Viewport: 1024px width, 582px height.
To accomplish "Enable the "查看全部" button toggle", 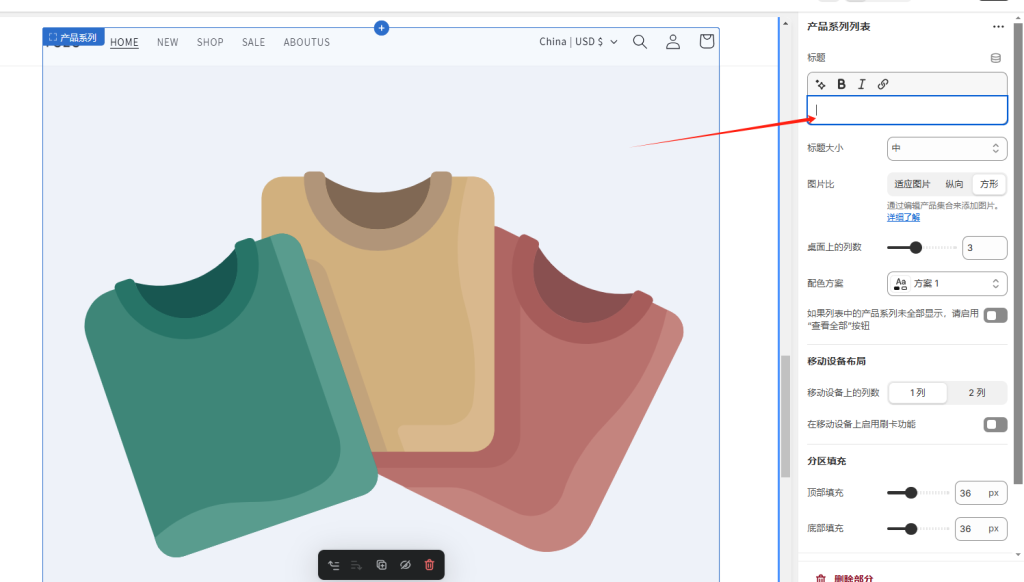I will pos(995,316).
